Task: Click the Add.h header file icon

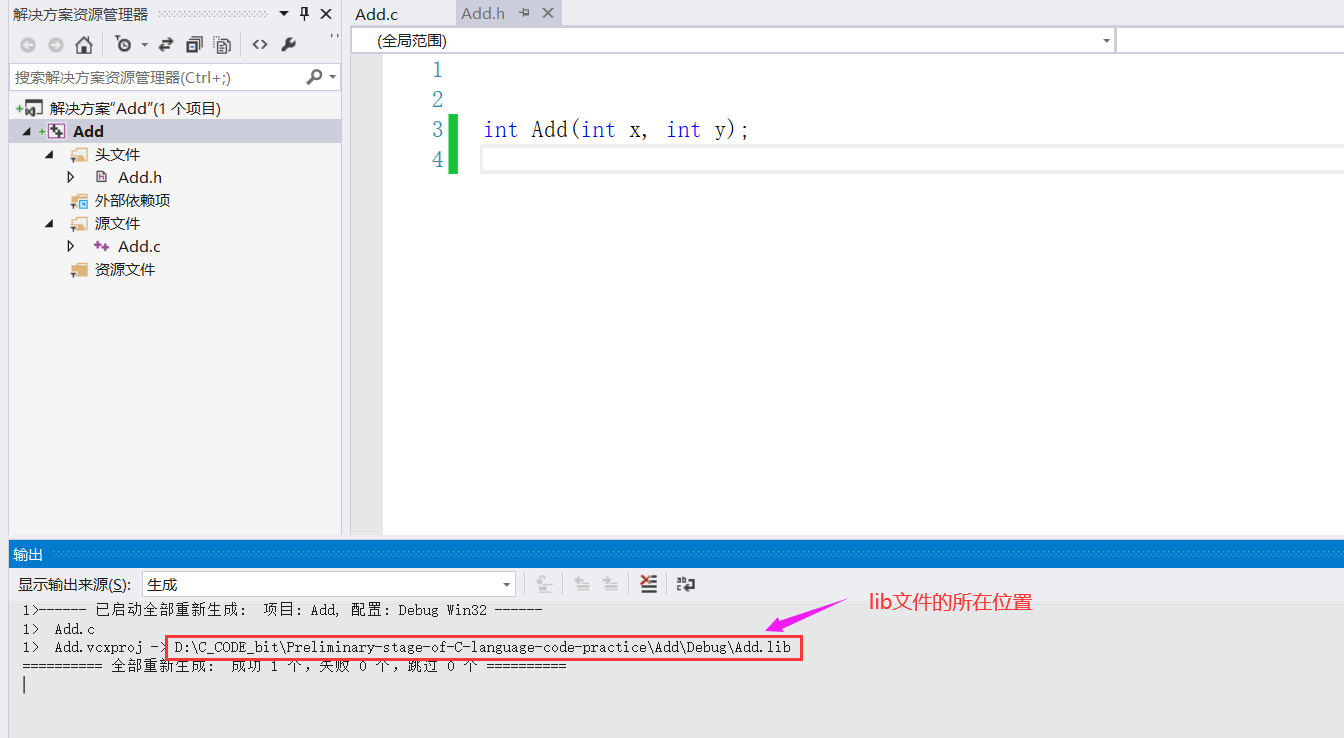Action: (x=101, y=177)
